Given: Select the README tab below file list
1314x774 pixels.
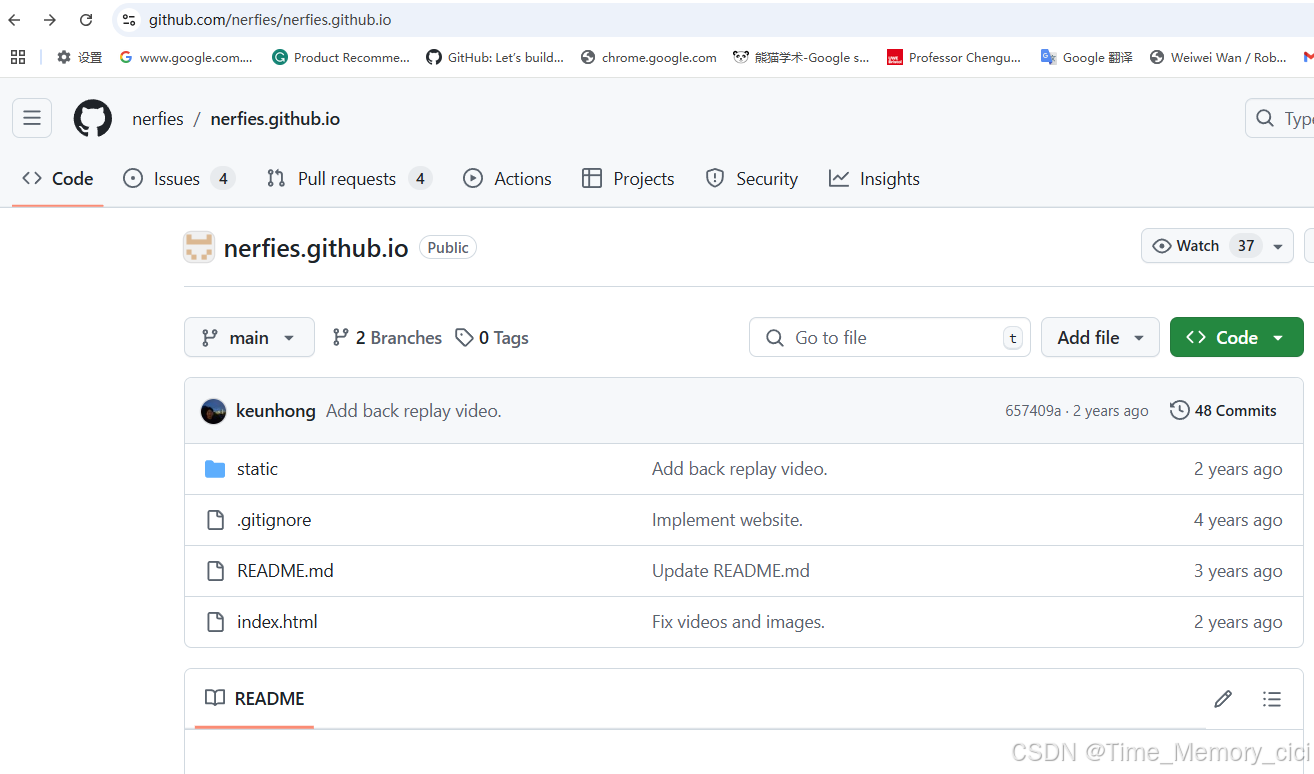Looking at the screenshot, I should coord(255,699).
